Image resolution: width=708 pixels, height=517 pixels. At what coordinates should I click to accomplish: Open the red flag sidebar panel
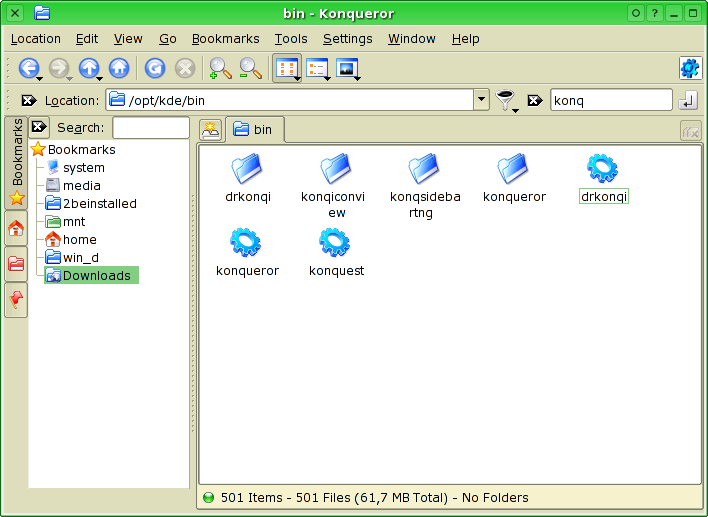click(16, 300)
